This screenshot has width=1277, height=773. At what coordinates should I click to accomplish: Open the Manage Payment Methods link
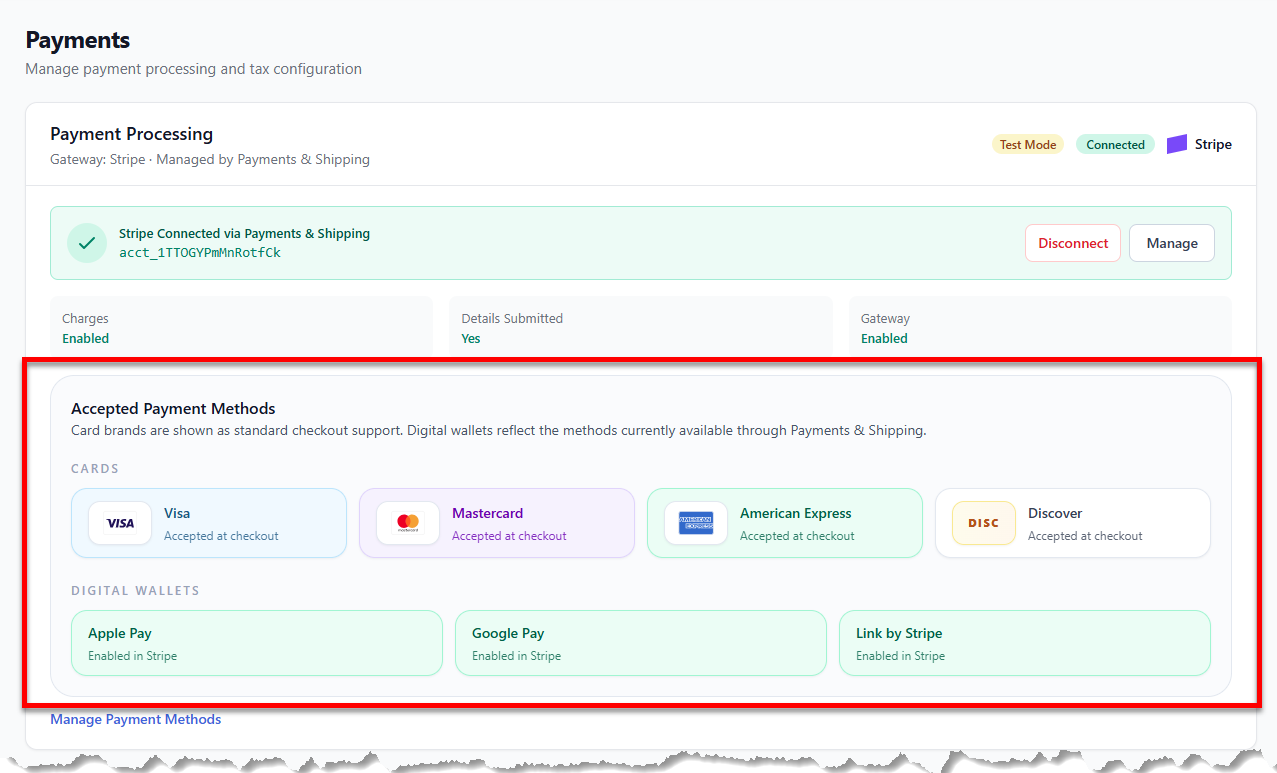click(136, 719)
